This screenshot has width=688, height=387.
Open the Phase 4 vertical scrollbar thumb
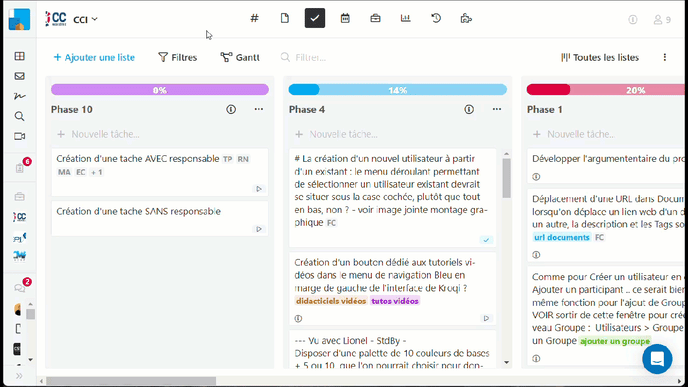507,178
